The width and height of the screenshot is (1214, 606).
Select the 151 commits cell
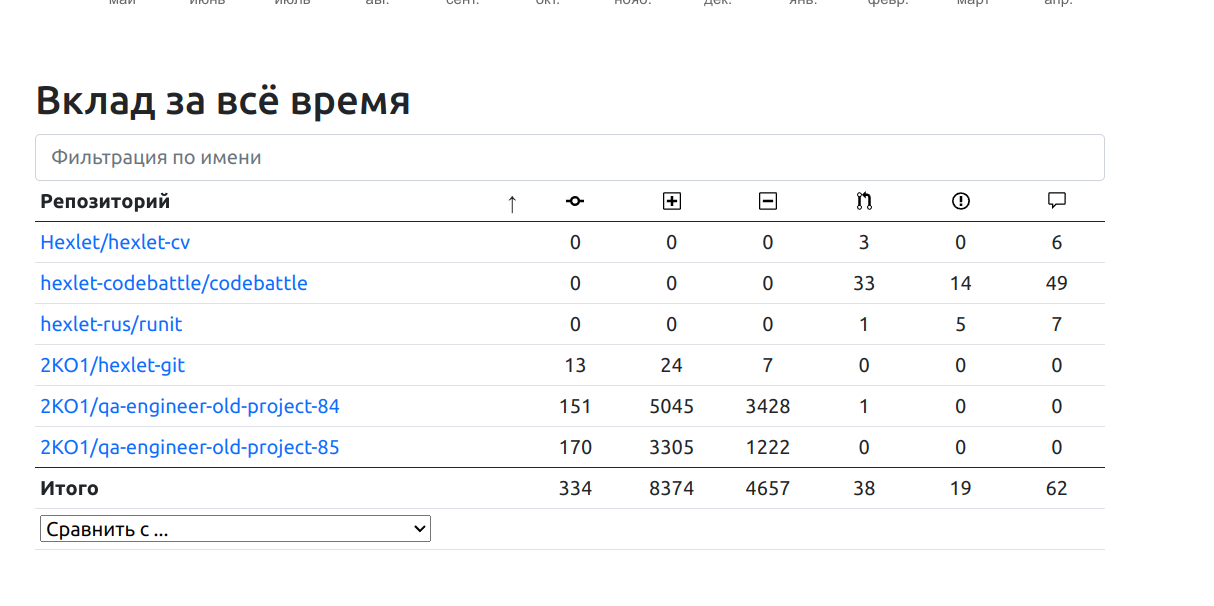(x=575, y=406)
